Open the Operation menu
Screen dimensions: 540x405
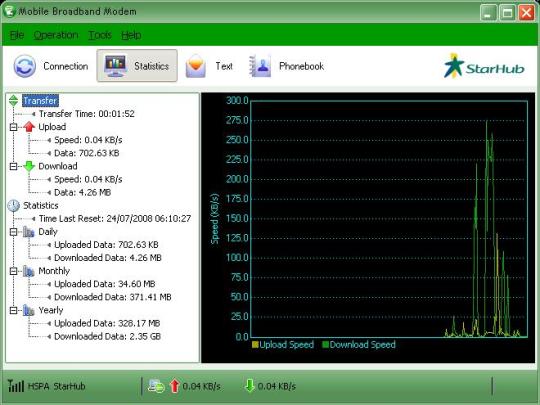click(56, 35)
